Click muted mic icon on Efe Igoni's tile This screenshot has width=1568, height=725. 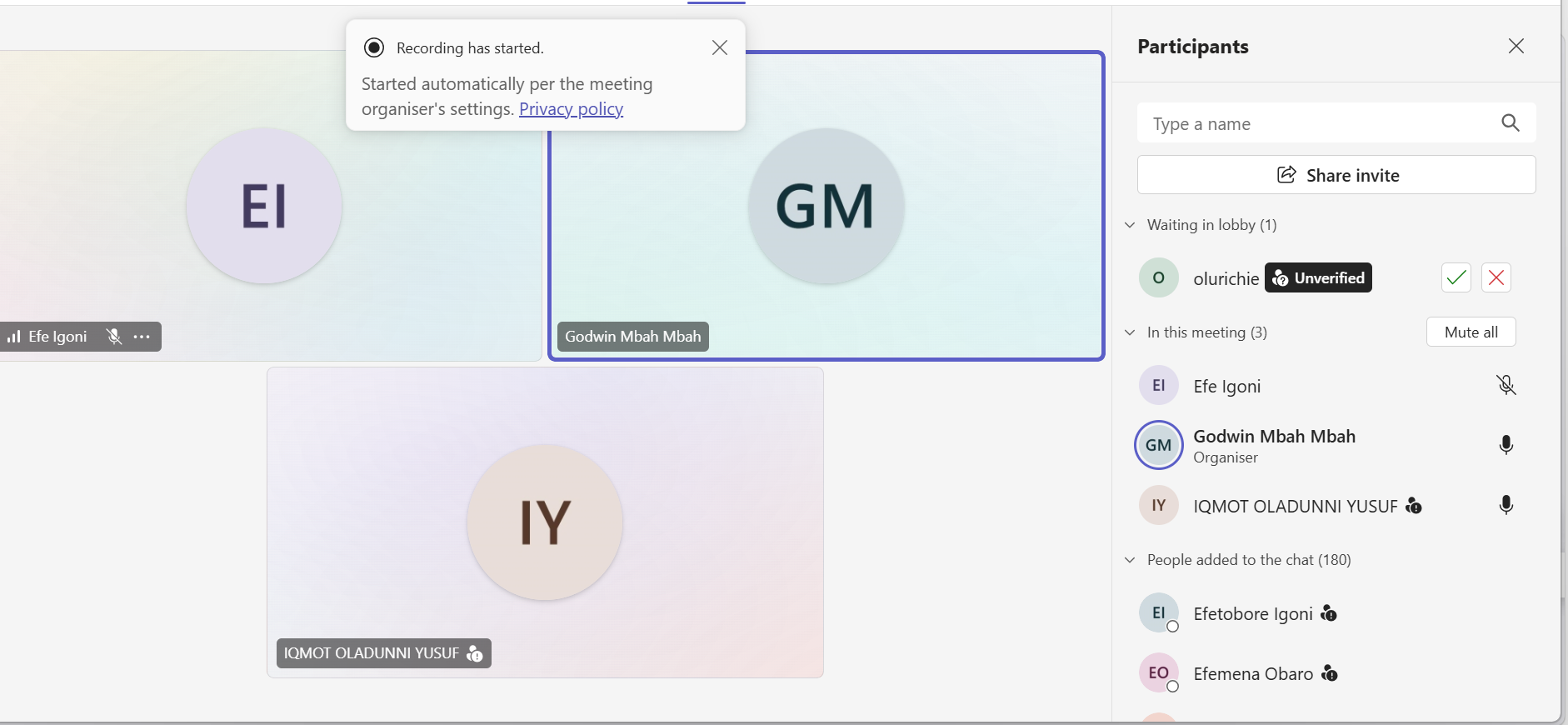(x=114, y=337)
